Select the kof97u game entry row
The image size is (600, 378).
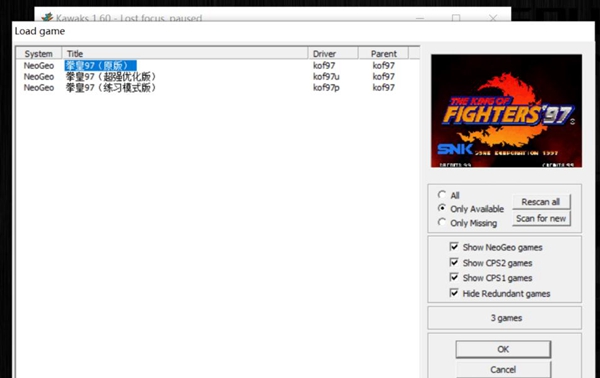pos(218,77)
